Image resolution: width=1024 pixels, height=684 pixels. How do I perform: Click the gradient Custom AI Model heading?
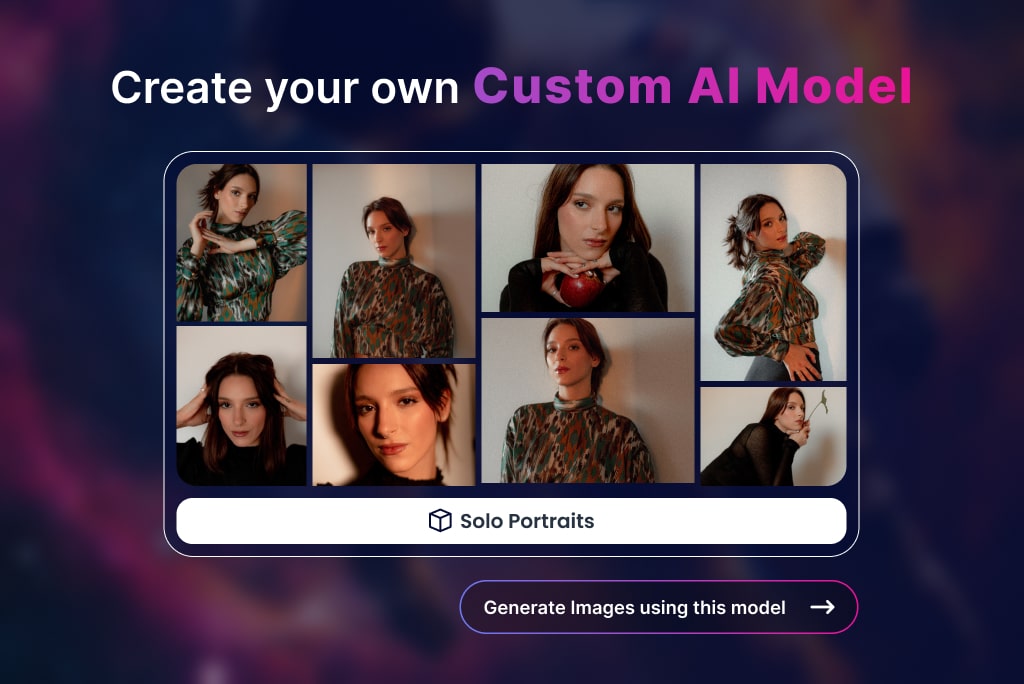[692, 88]
